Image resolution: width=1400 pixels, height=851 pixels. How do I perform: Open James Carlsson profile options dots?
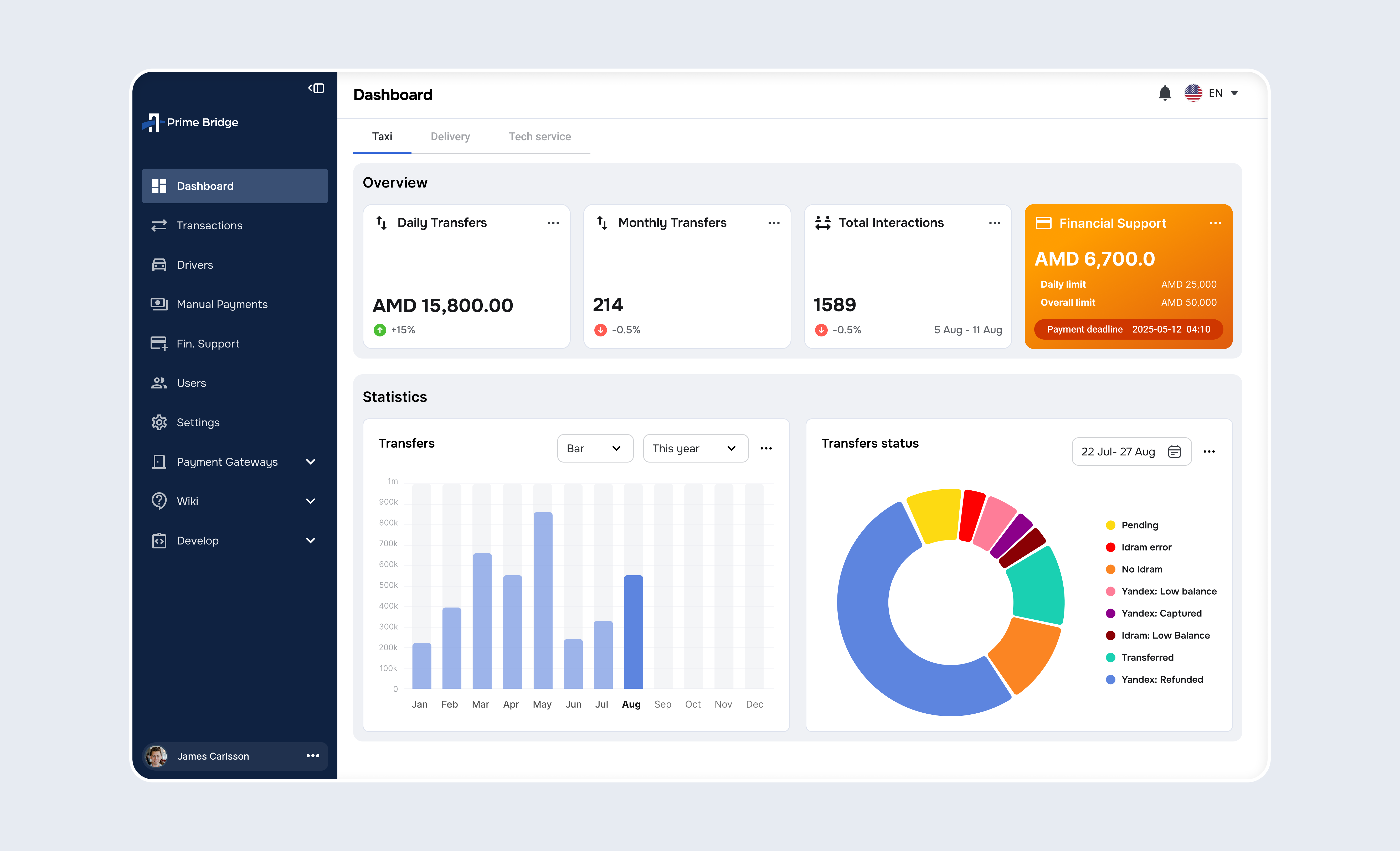click(312, 756)
